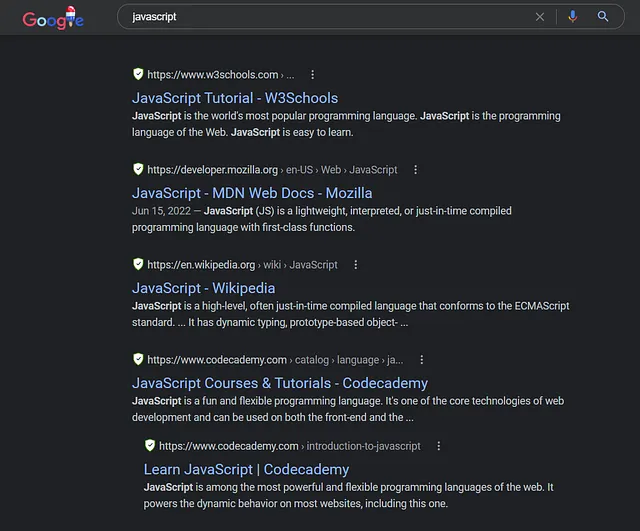640x531 pixels.
Task: Click the magnifying glass search icon
Action: 603,17
